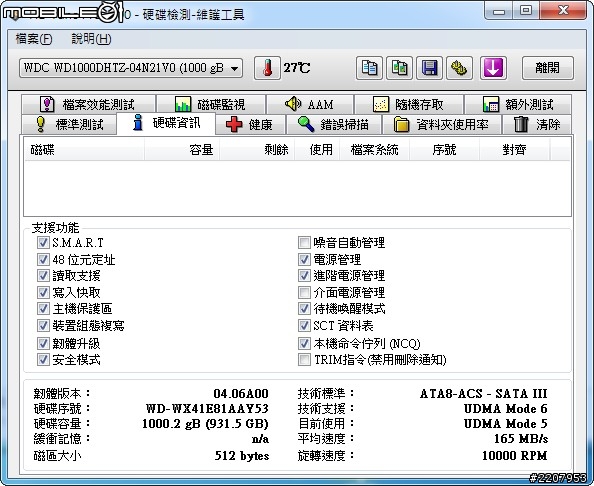Toggle the 韌體升級 checkbox
This screenshot has height=486, width=594.
43,343
